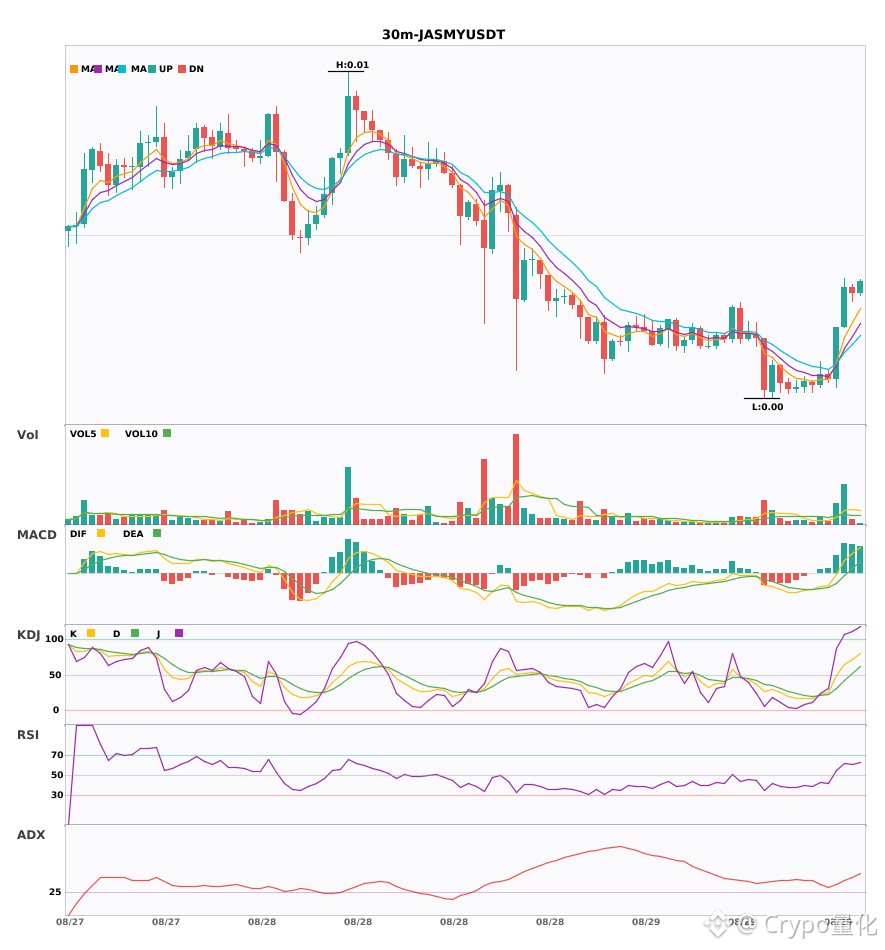Screen dimensions: 885x950
Task: Click the KDJ panel label
Action: [28, 634]
